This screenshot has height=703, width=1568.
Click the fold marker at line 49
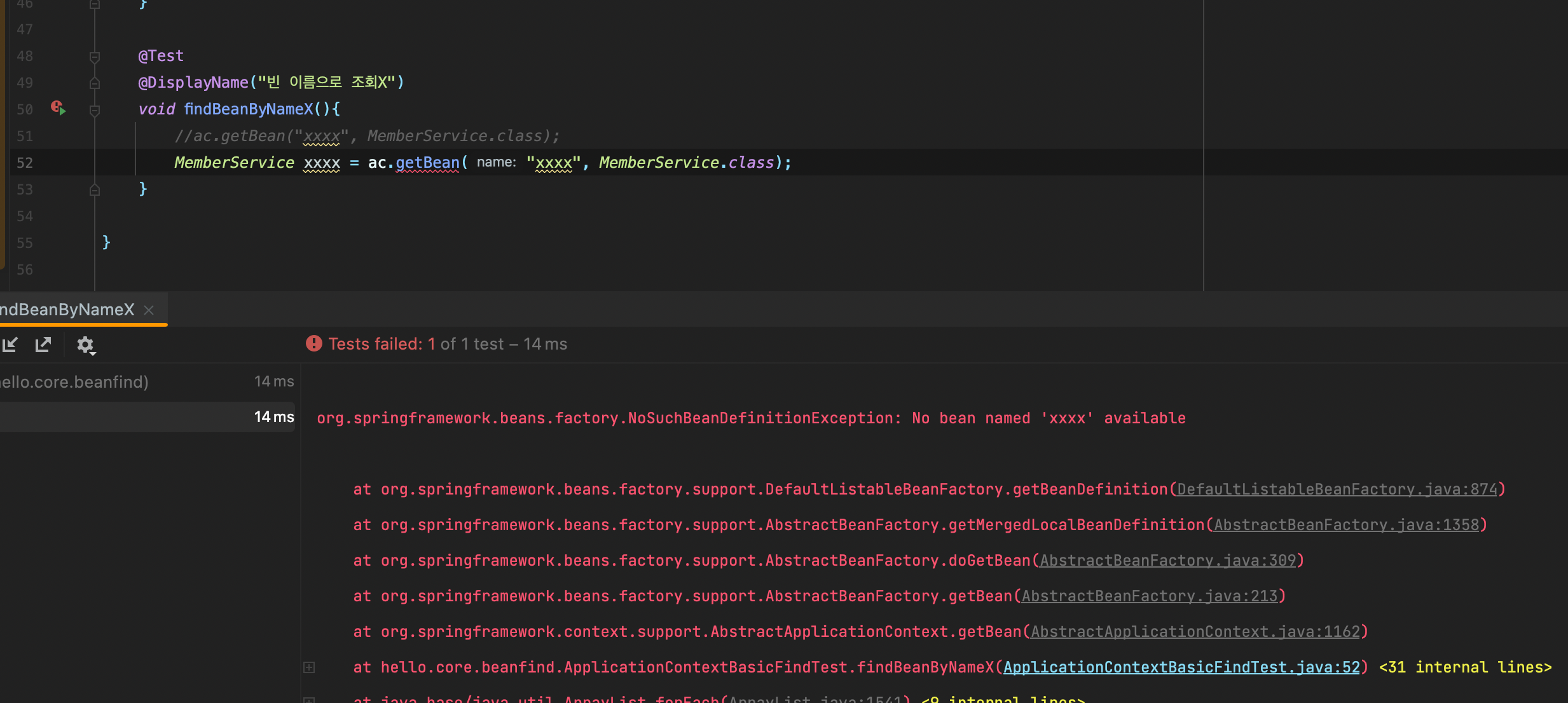[x=95, y=83]
